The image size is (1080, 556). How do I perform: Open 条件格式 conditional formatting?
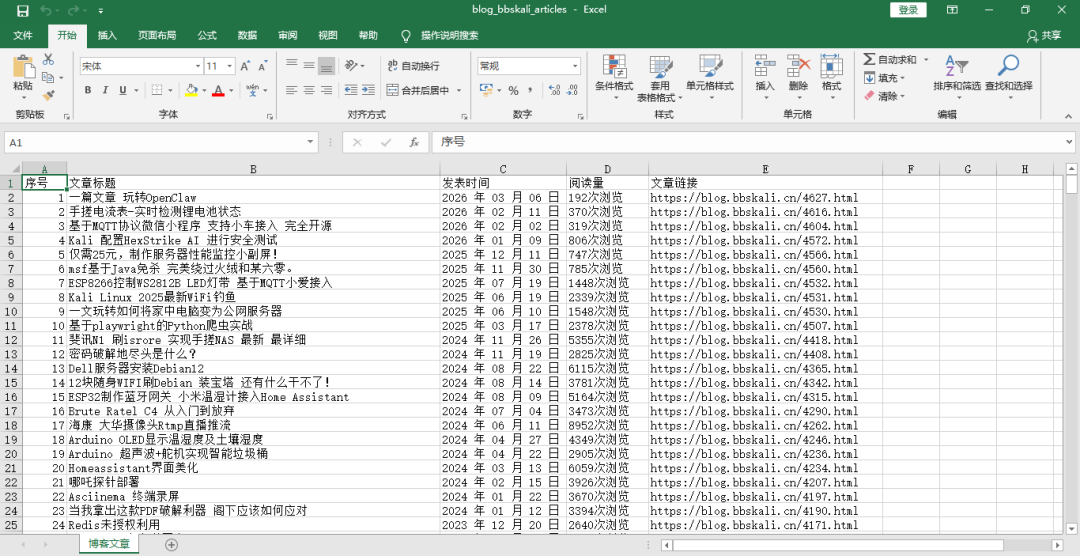(614, 76)
